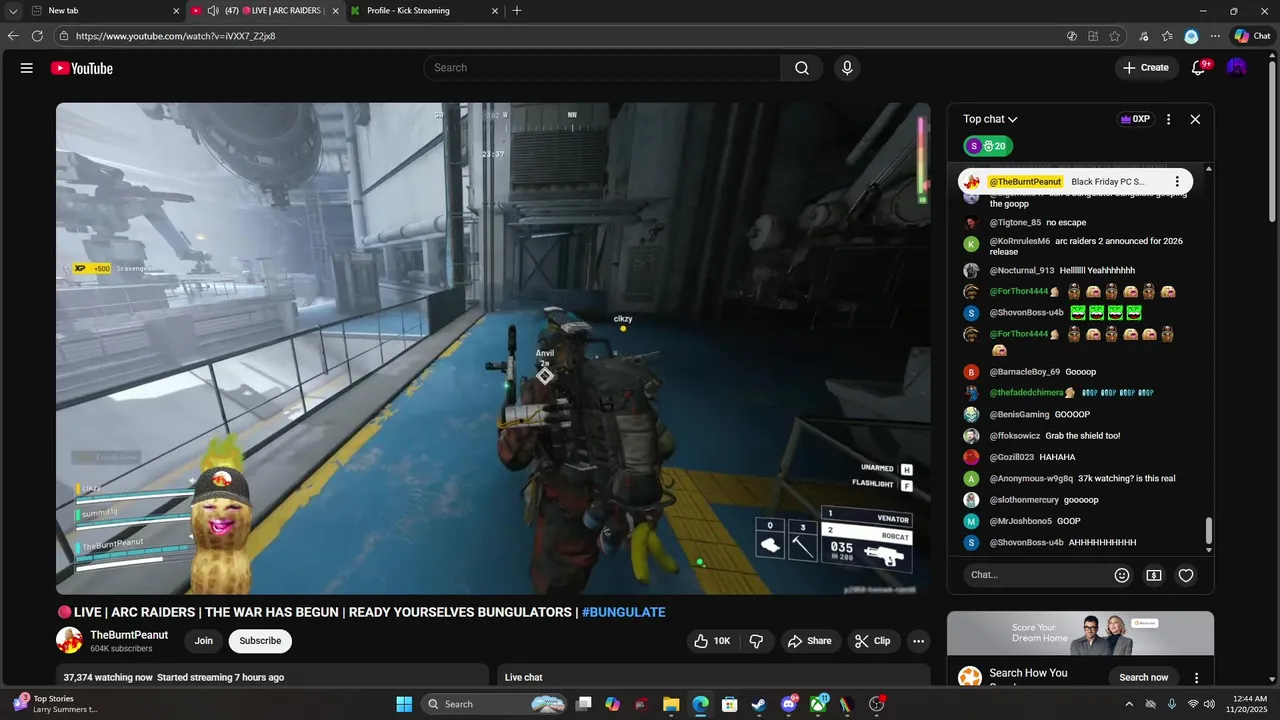Open the emoji picker in chat
Screen dimensions: 1280x720
point(1122,575)
